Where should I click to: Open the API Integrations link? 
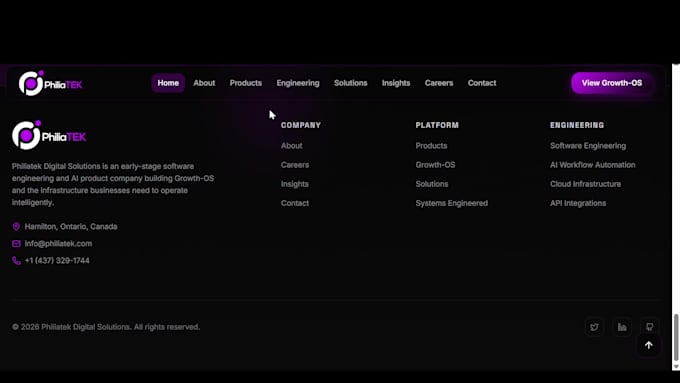coord(578,203)
